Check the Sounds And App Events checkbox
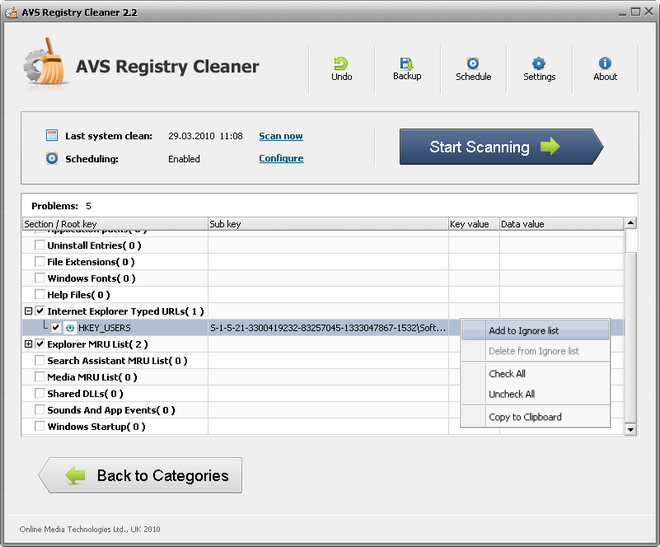This screenshot has width=660, height=547. tap(40, 409)
